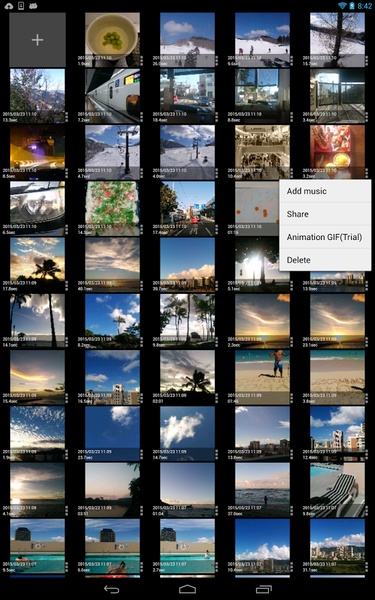Open the three-dot menu on the floral fabric video

pos(141,230)
